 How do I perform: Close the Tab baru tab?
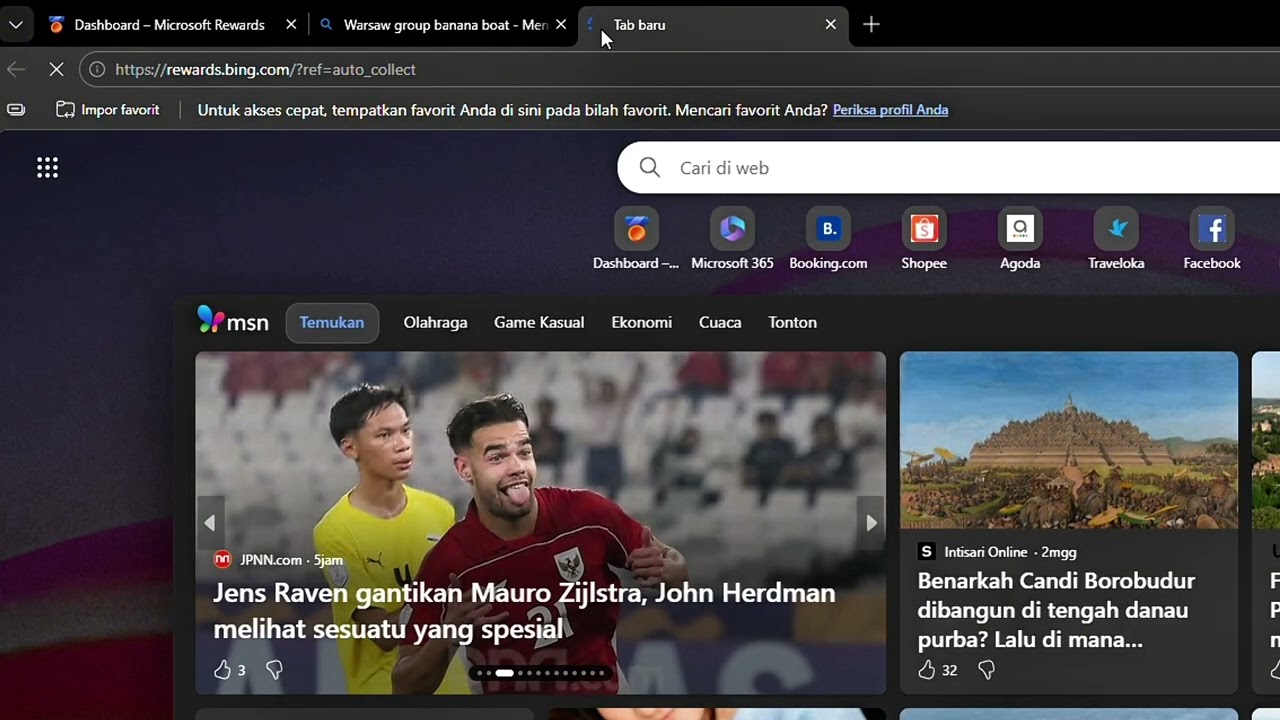coord(830,25)
